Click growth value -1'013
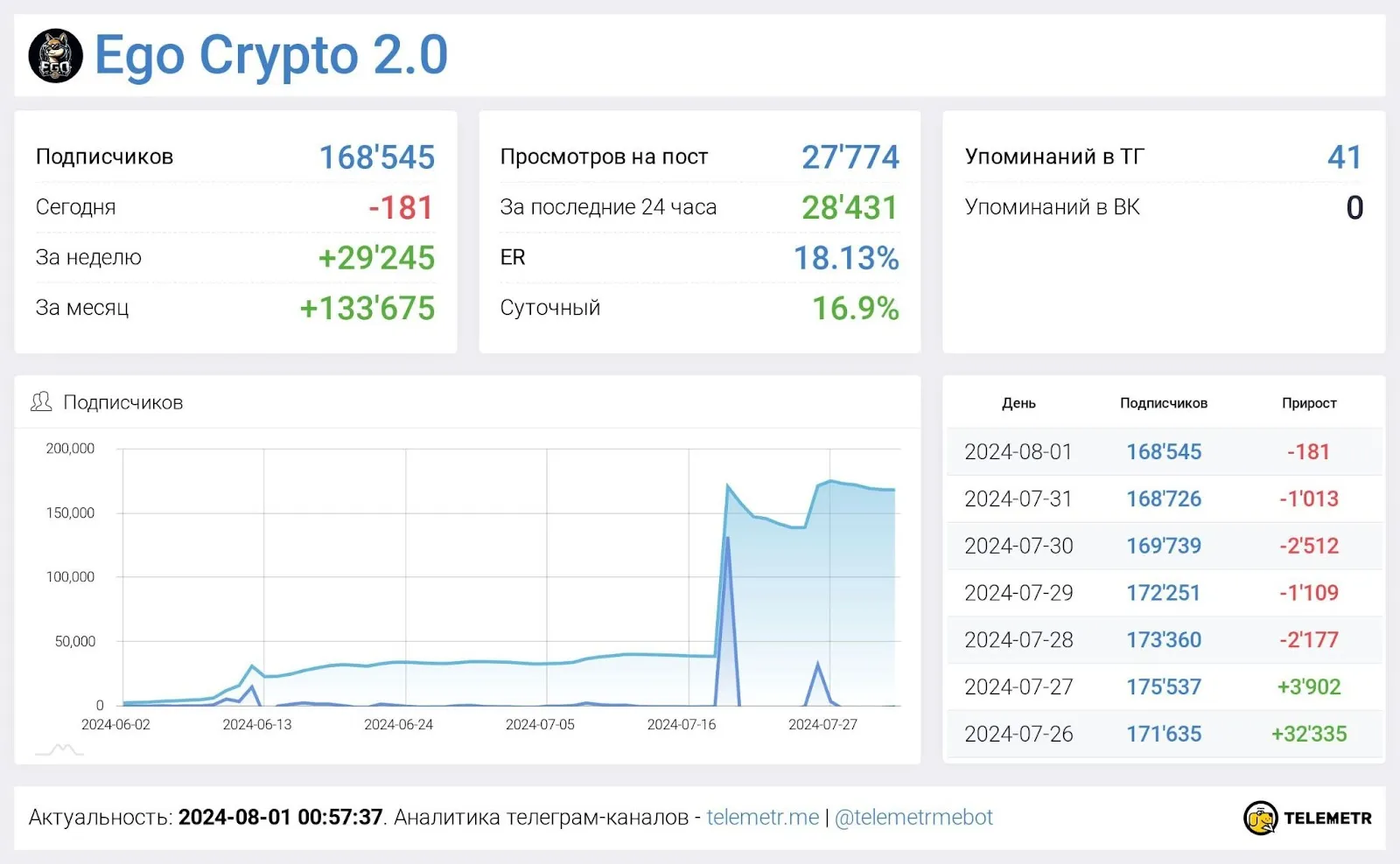Viewport: 1400px width, 864px height. click(1309, 499)
